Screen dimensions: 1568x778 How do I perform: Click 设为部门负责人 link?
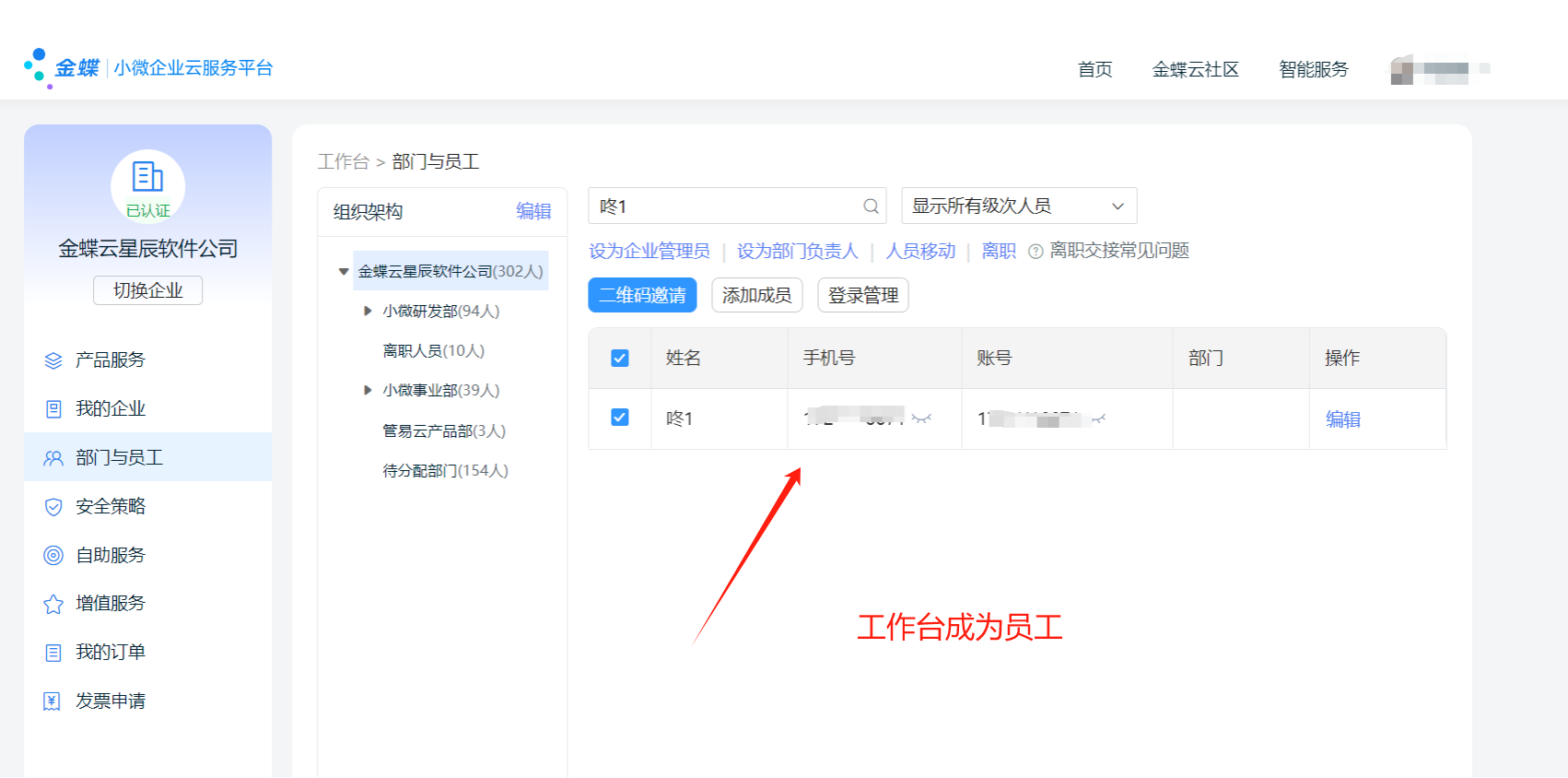pos(798,251)
